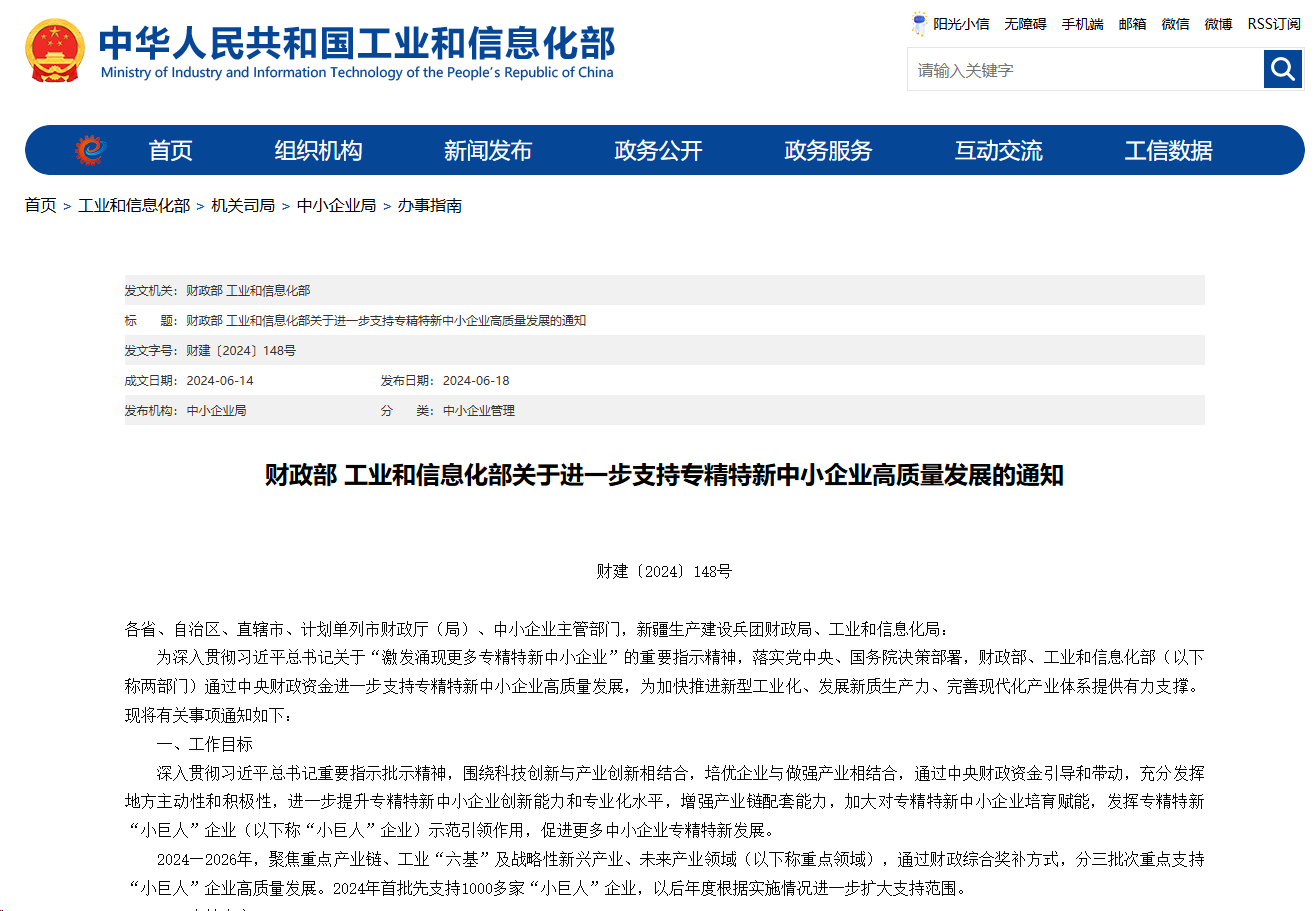Click the 微博 link in top bar

(x=1218, y=24)
